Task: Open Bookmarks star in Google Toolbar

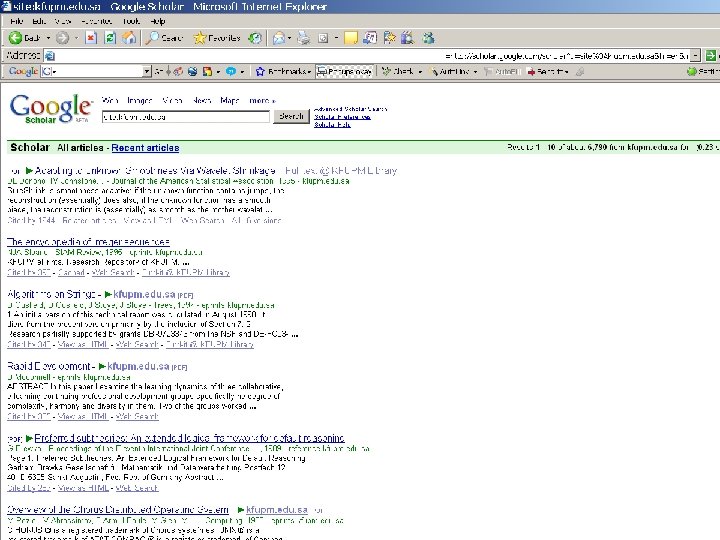Action: click(260, 71)
